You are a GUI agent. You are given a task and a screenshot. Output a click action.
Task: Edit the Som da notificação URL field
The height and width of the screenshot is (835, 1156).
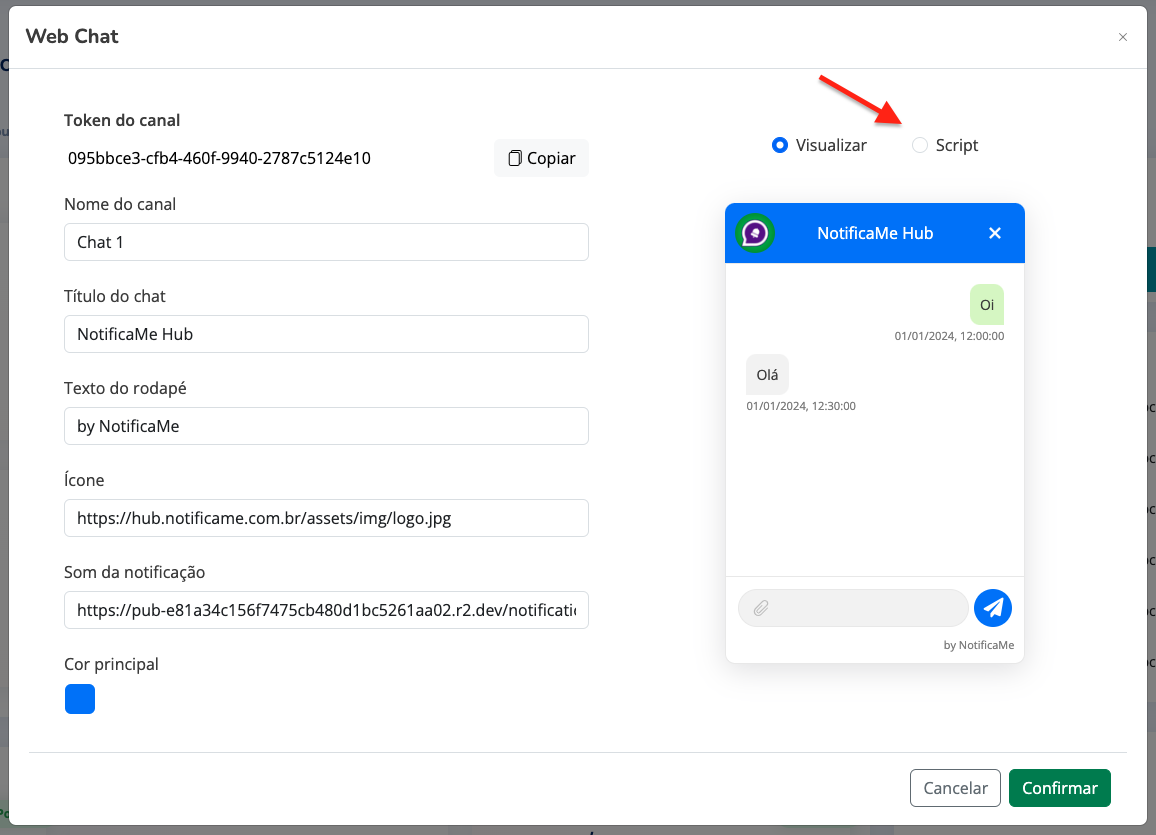(326, 610)
